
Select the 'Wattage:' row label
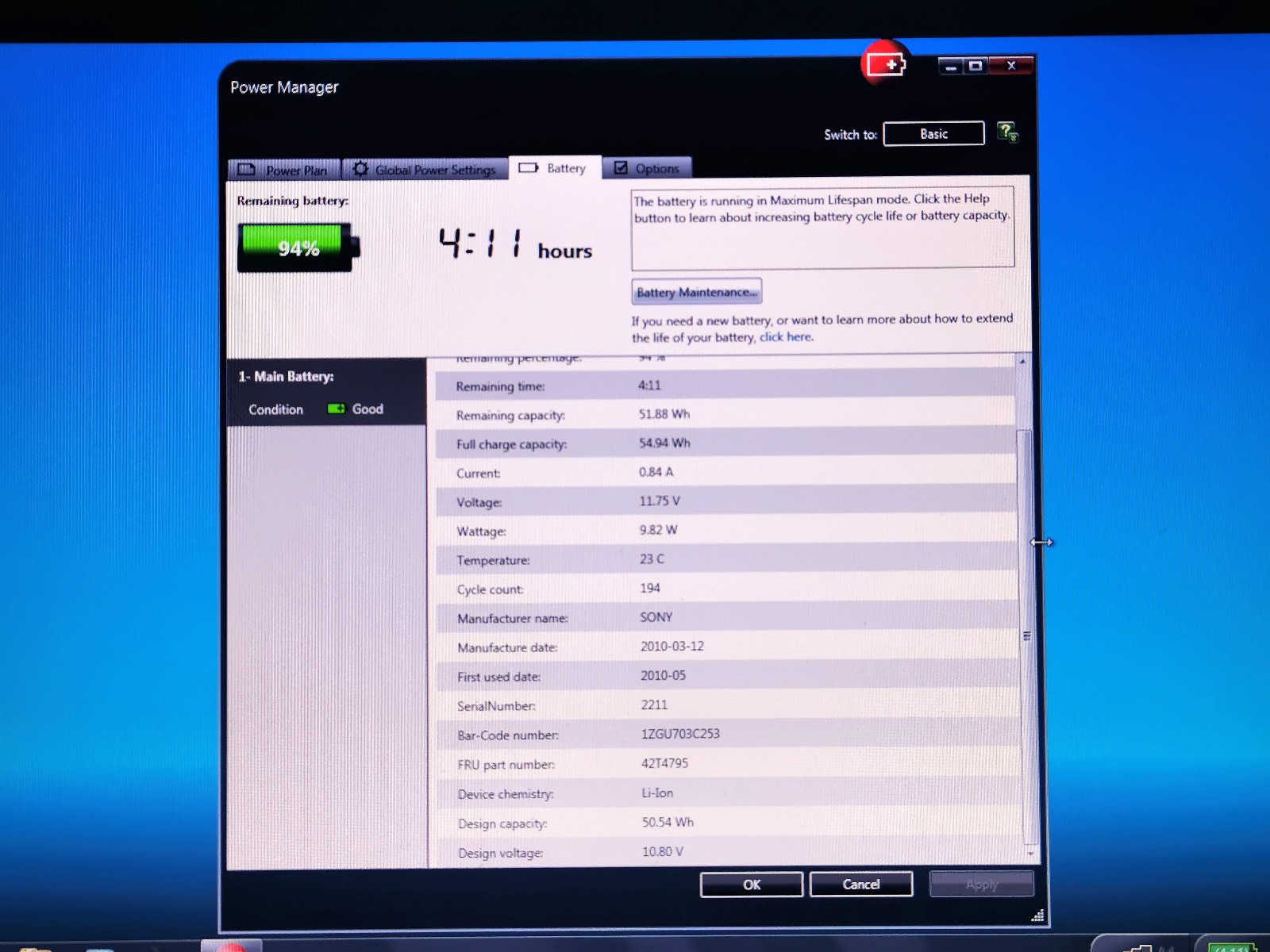481,532
